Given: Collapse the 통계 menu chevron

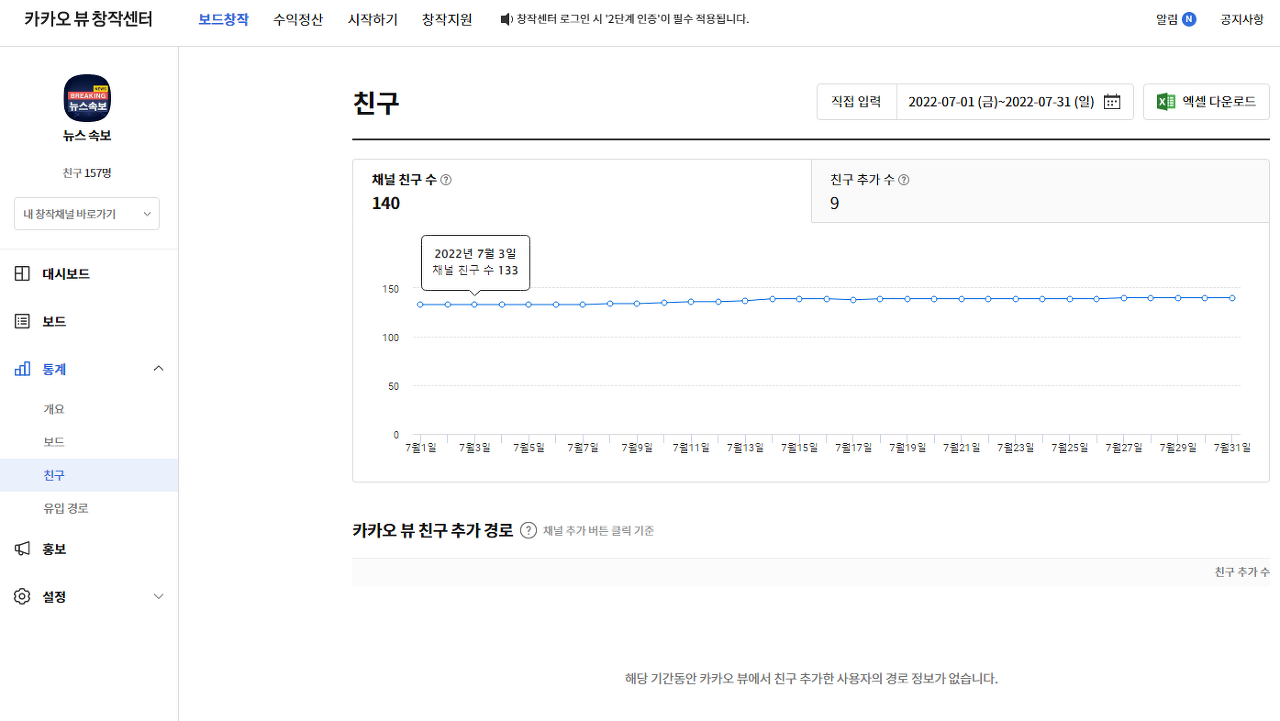Looking at the screenshot, I should click(x=158, y=369).
